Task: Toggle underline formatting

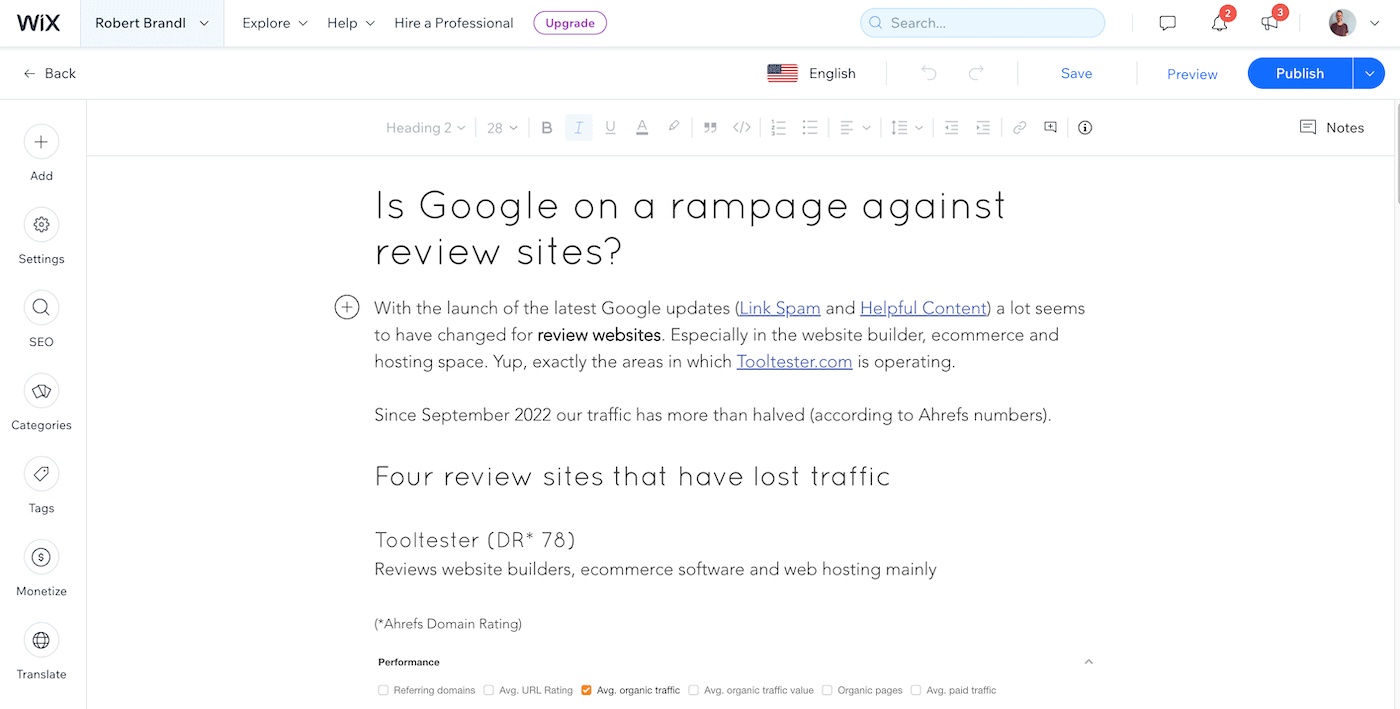Action: [x=610, y=128]
